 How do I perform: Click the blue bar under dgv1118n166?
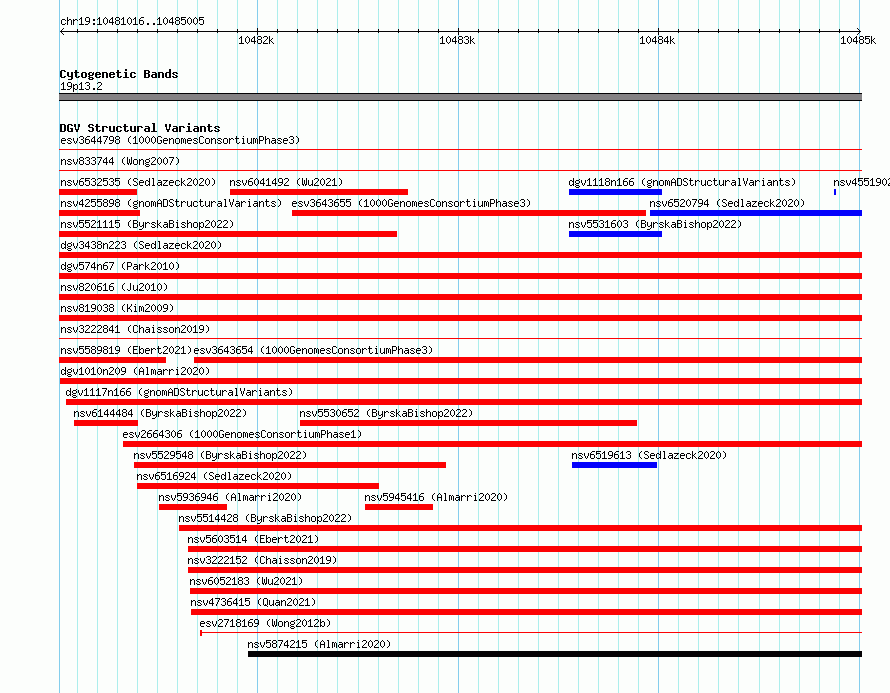pyautogui.click(x=615, y=192)
